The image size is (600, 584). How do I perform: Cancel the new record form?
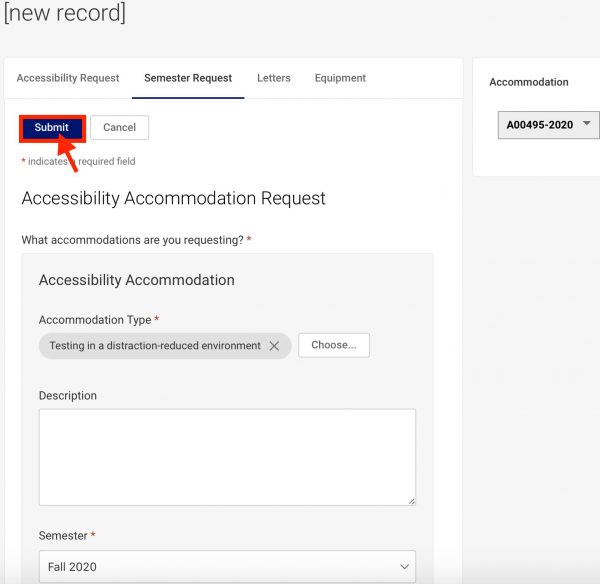119,127
